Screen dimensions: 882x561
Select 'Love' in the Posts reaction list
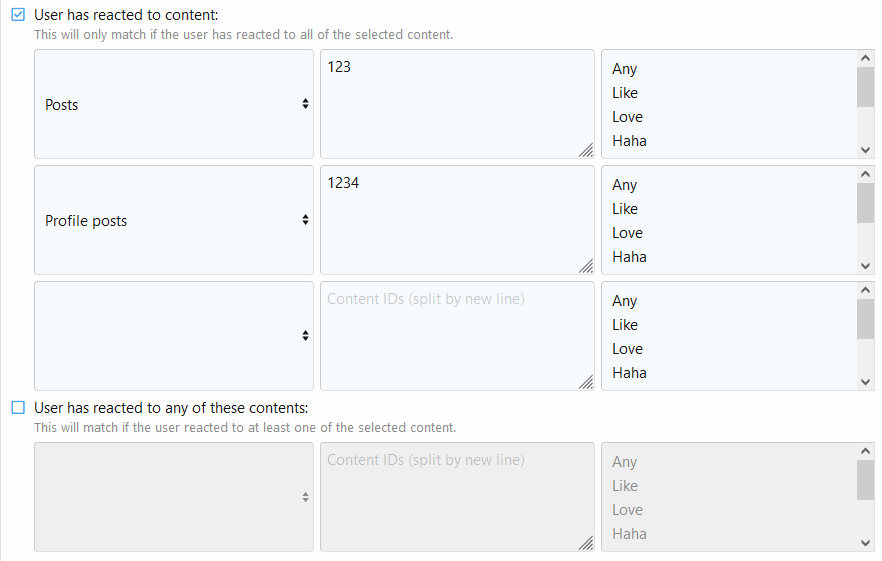[x=628, y=117]
